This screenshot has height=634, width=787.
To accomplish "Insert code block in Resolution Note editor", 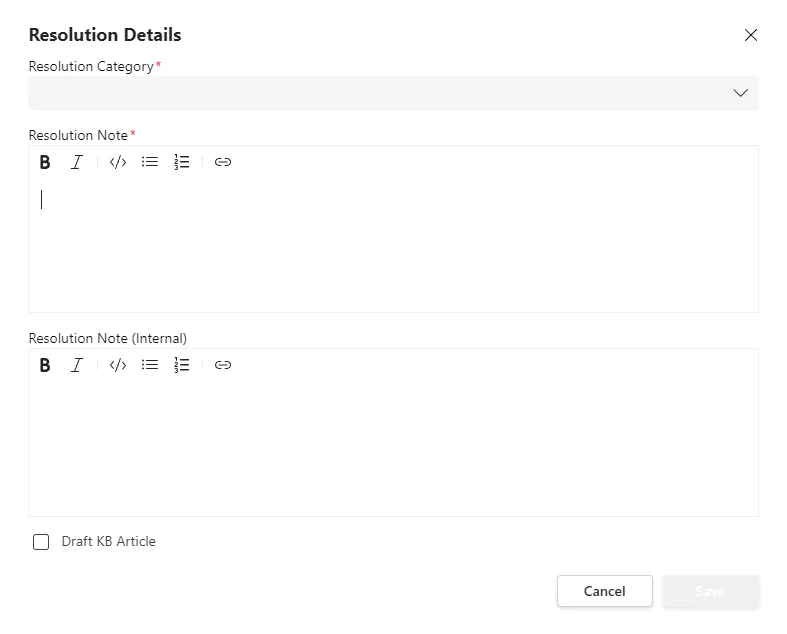I will [x=118, y=162].
